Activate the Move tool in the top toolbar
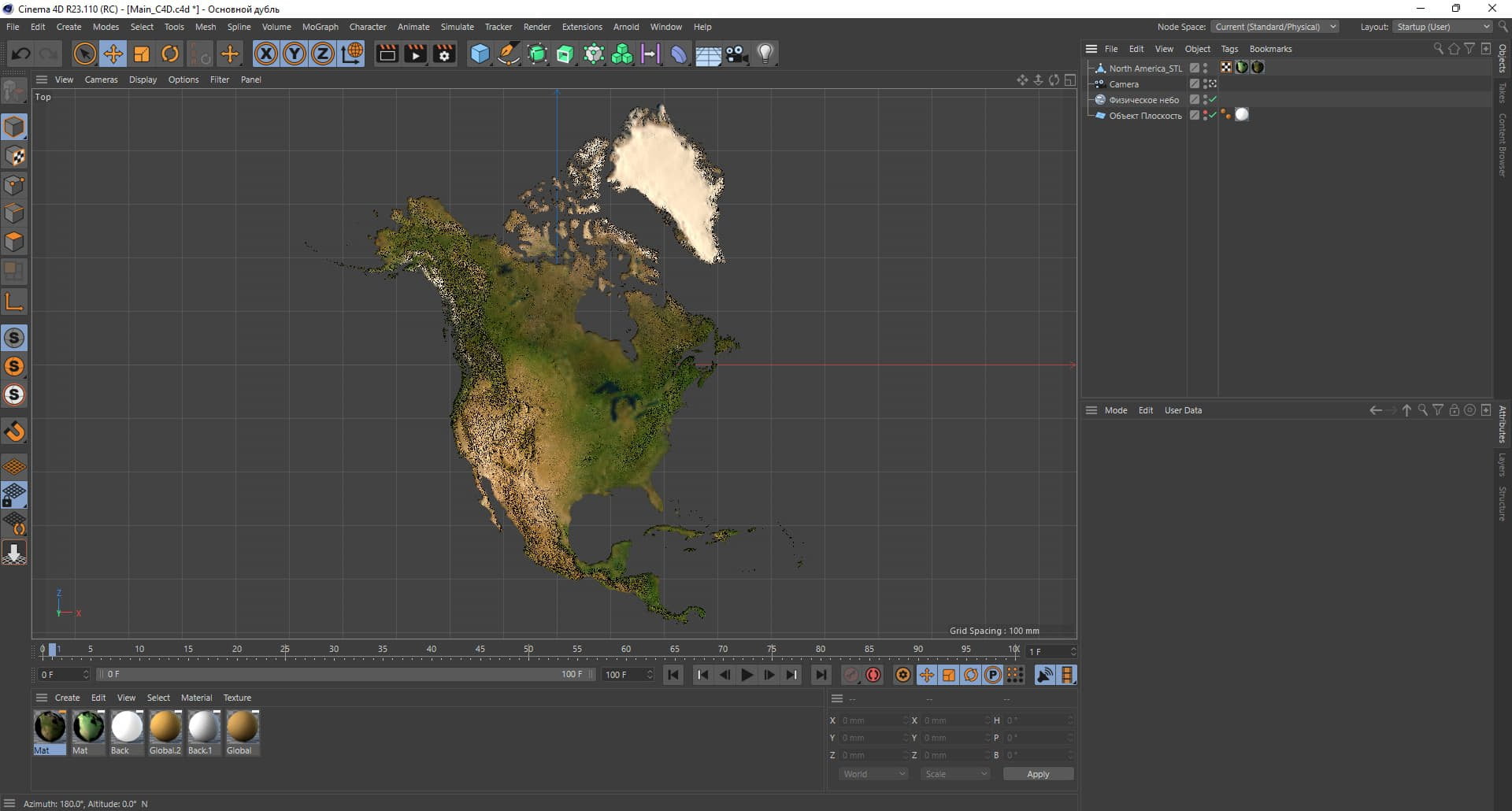The width and height of the screenshot is (1512, 811). tap(113, 54)
